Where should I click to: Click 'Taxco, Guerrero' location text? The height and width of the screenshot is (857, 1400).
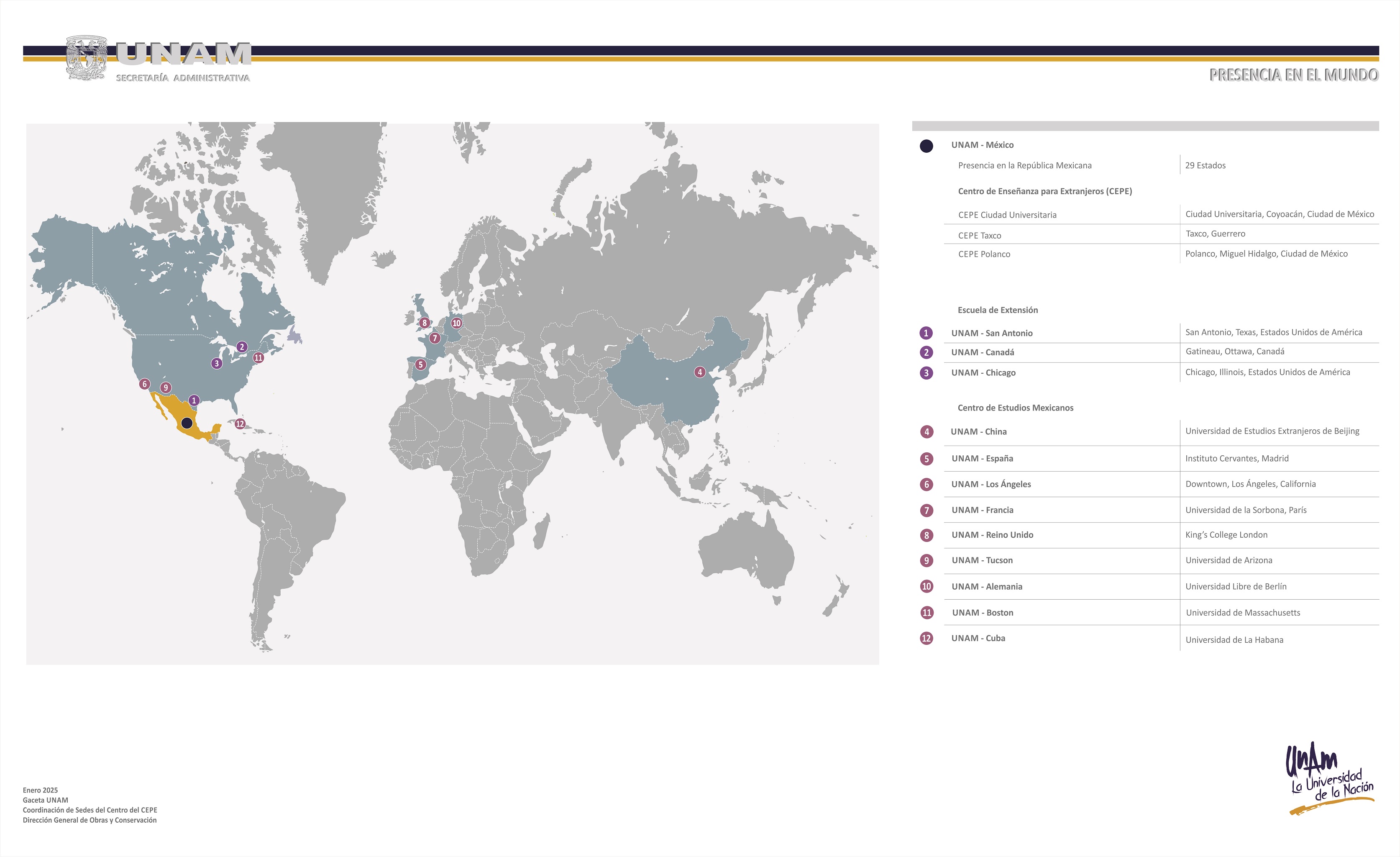[x=1216, y=233]
